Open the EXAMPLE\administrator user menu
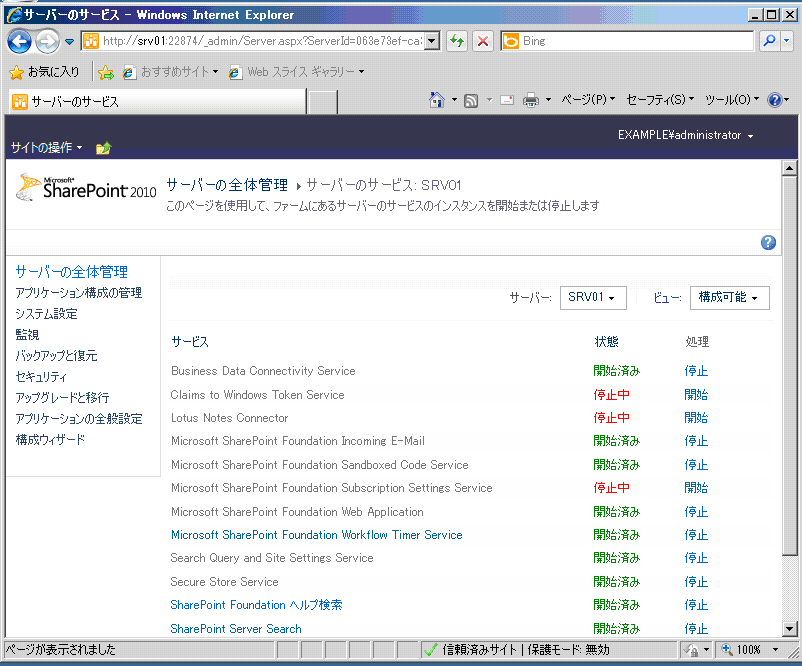 click(685, 135)
